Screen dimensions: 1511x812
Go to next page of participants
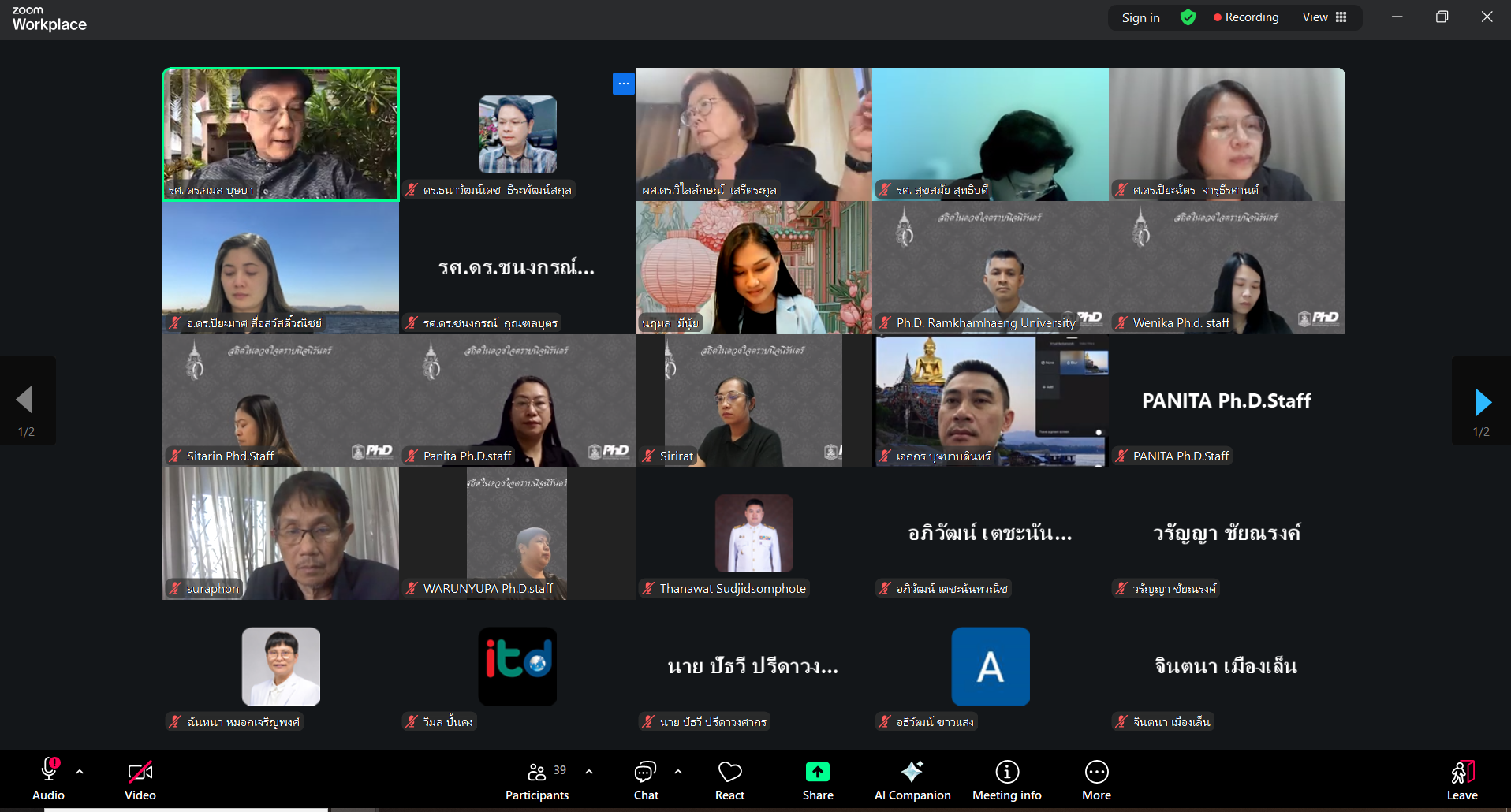click(1482, 402)
